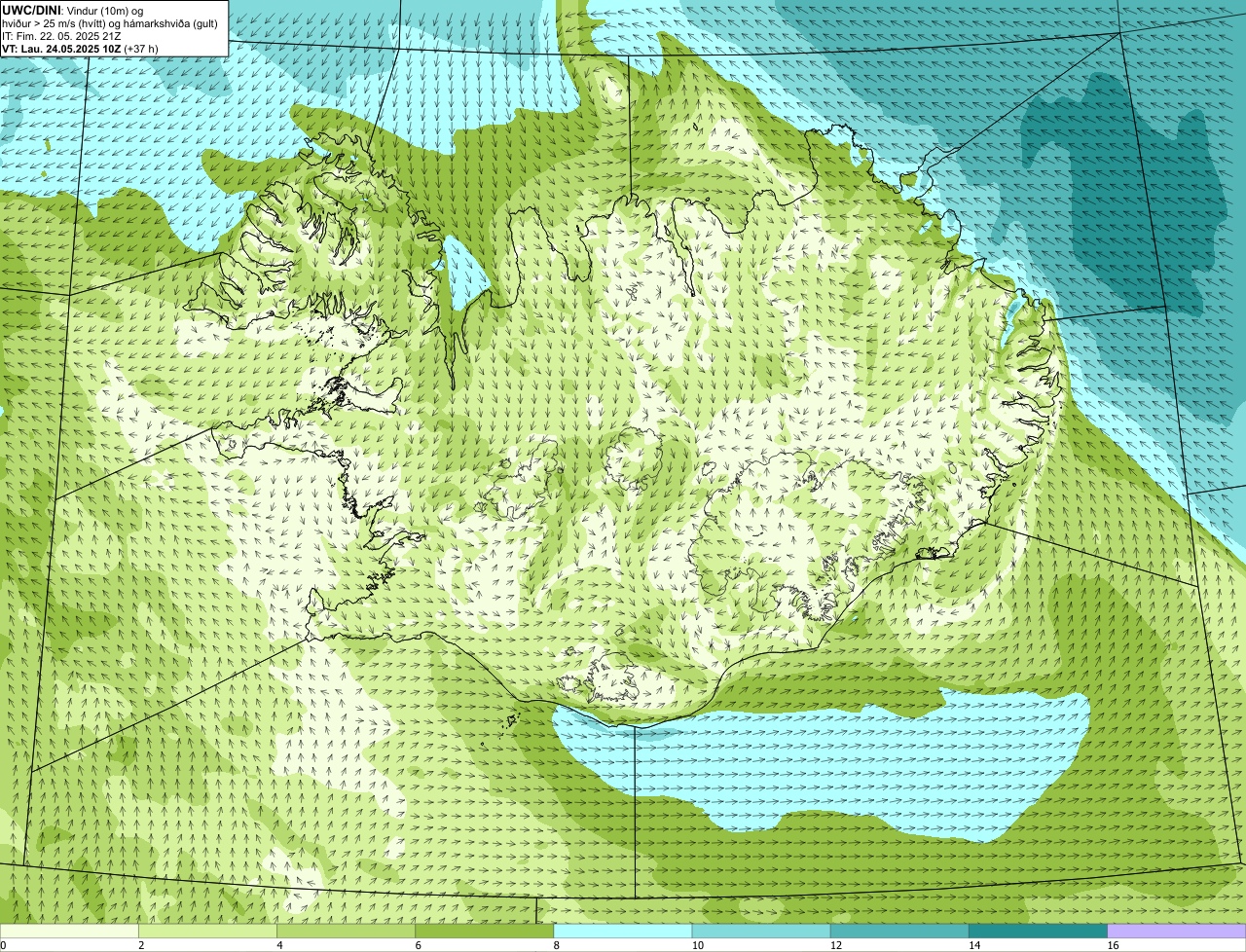Click the teal 12–14 m/s legend swatch
Viewport: 1246px width, 952px height.
pos(899,931)
